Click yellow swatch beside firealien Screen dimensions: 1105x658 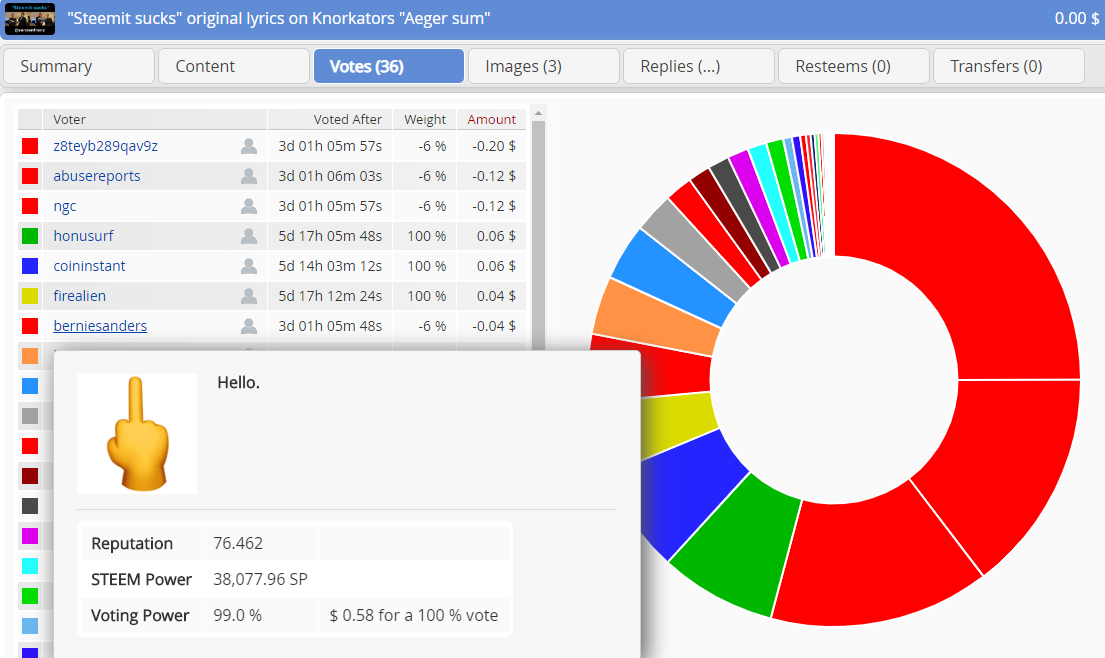(x=30, y=296)
